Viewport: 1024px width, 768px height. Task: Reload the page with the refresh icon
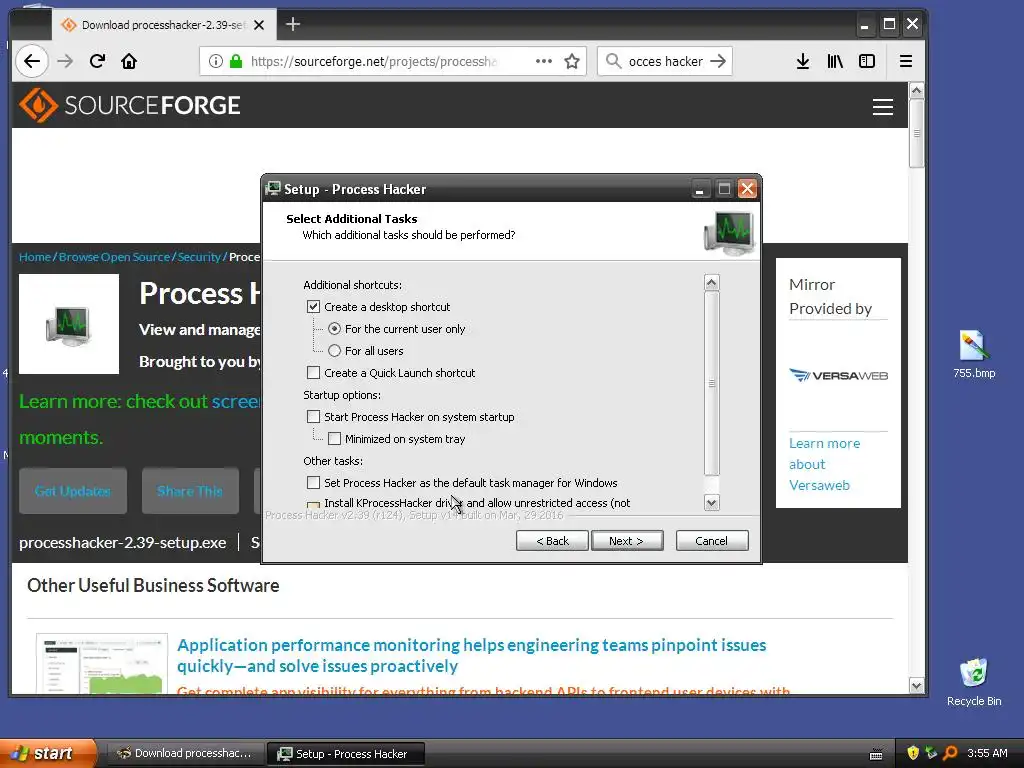pyautogui.click(x=97, y=61)
